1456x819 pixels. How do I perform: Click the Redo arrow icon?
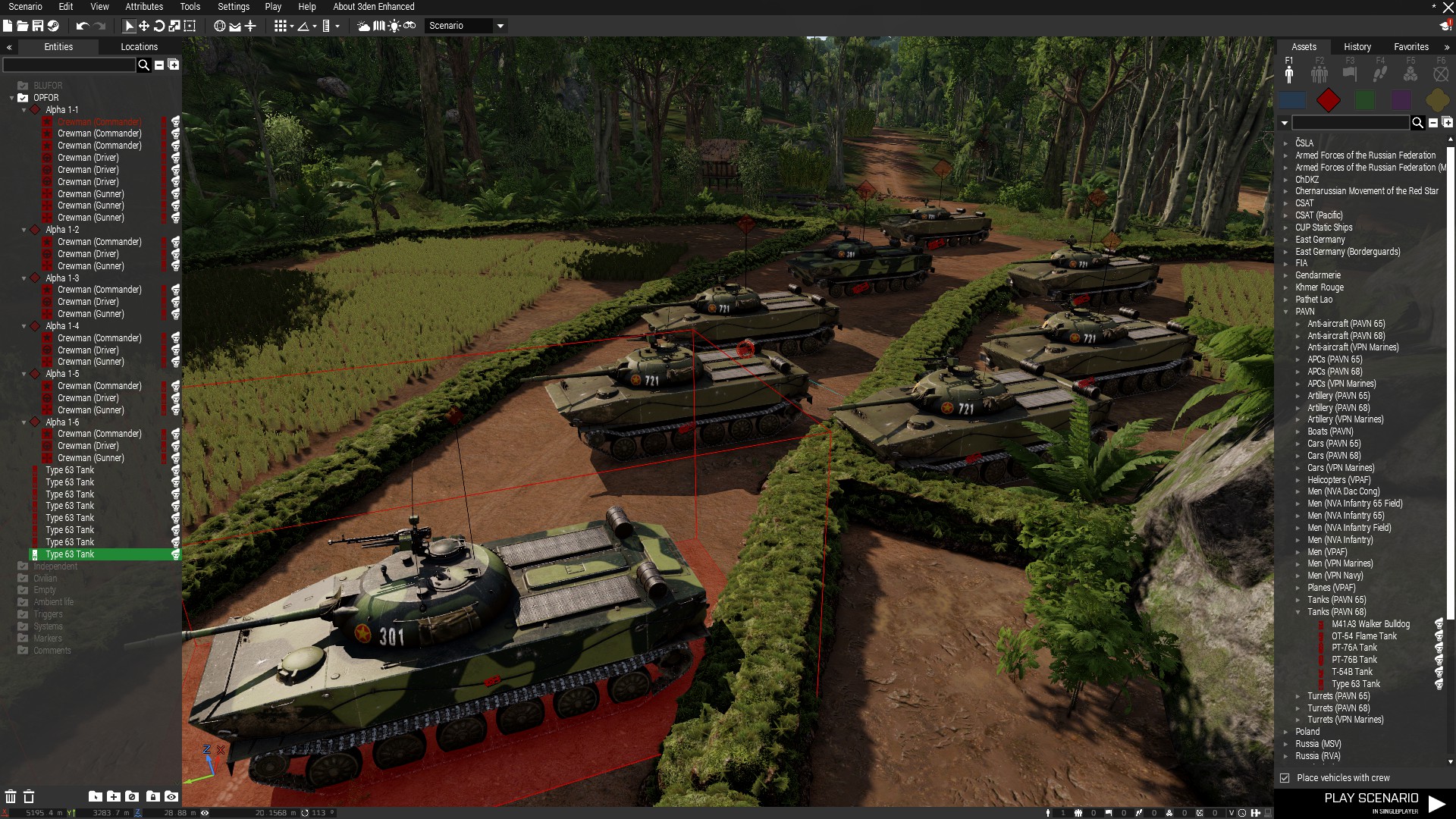tap(99, 26)
